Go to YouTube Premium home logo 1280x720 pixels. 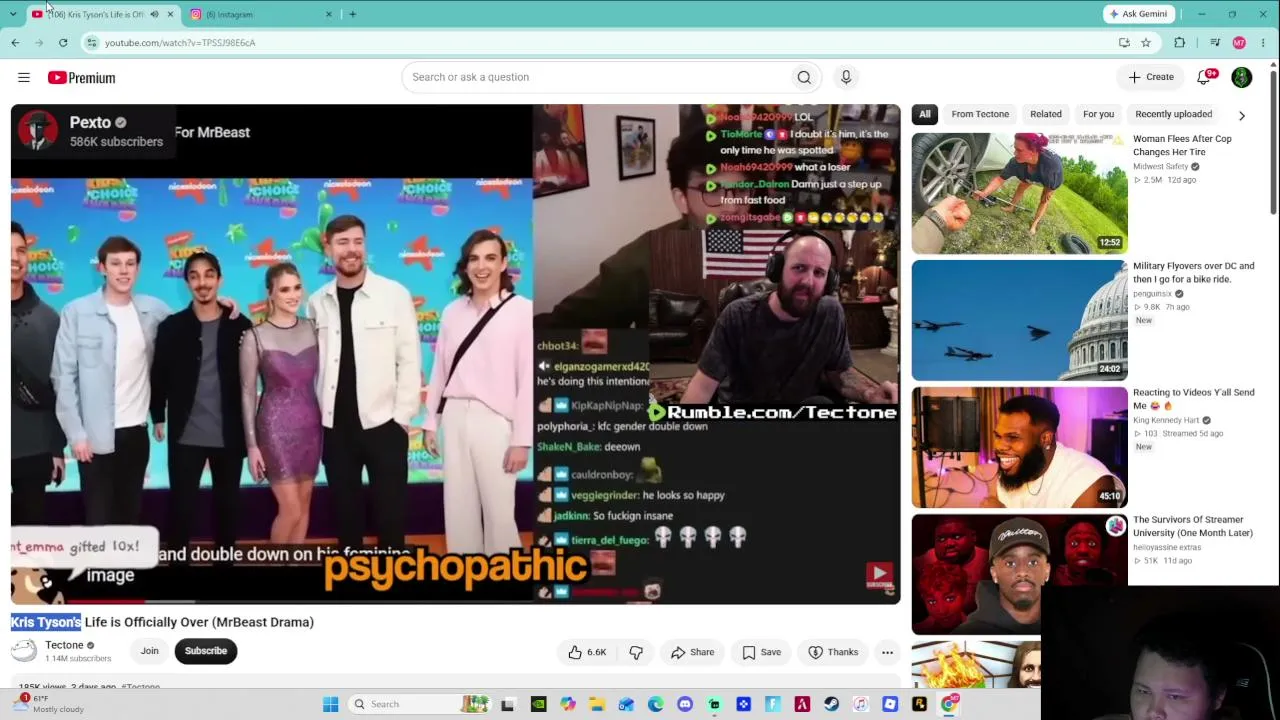tap(82, 77)
